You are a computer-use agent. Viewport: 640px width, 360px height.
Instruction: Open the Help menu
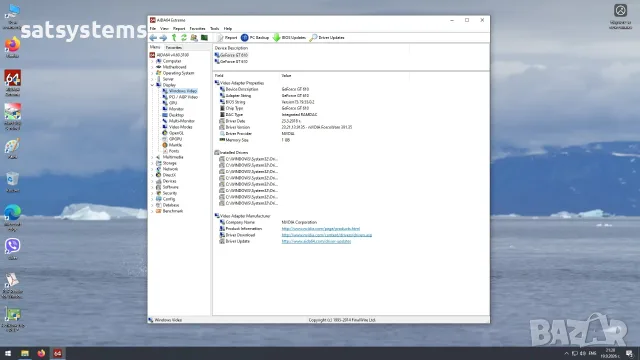[x=228, y=29]
